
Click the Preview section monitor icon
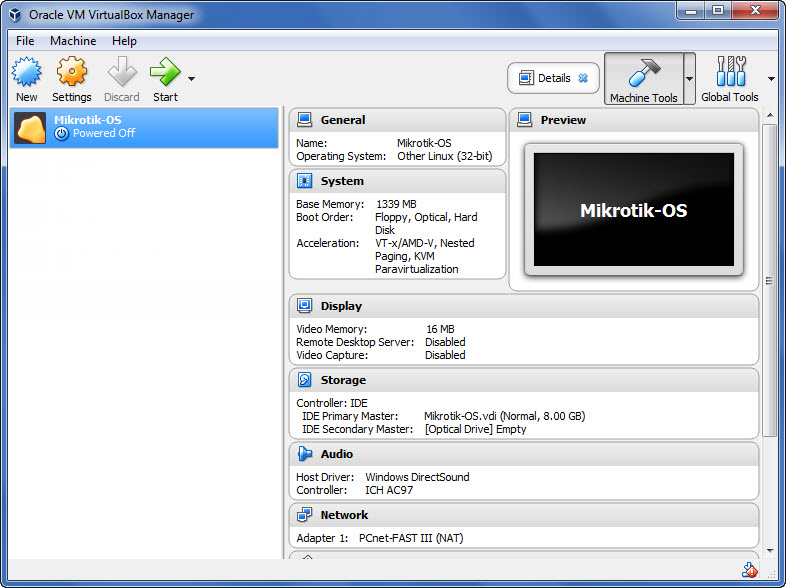524,120
